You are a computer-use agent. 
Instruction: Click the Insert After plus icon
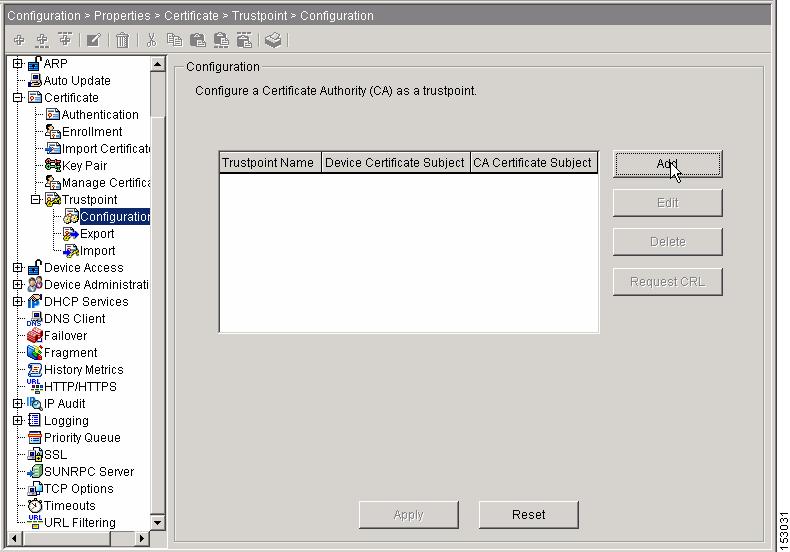[x=65, y=39]
